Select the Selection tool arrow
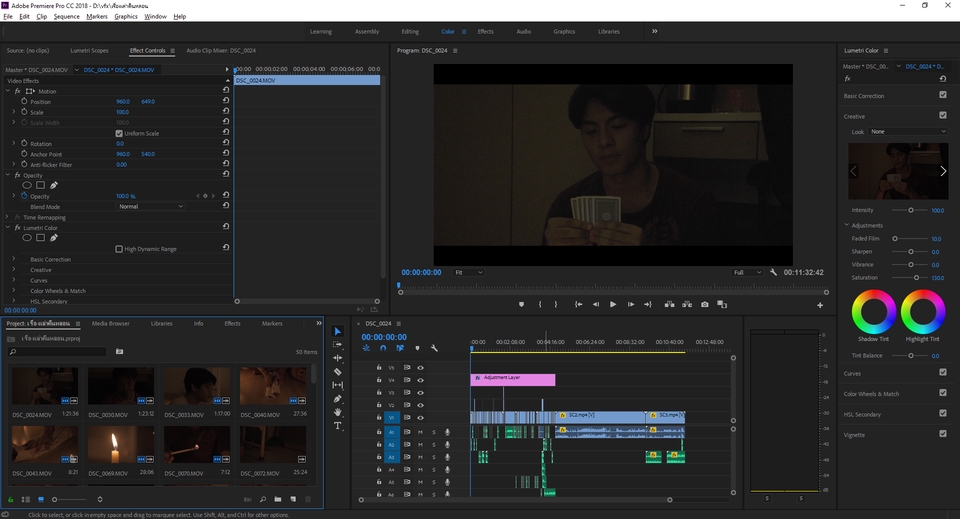The width and height of the screenshot is (960, 519). [x=337, y=331]
